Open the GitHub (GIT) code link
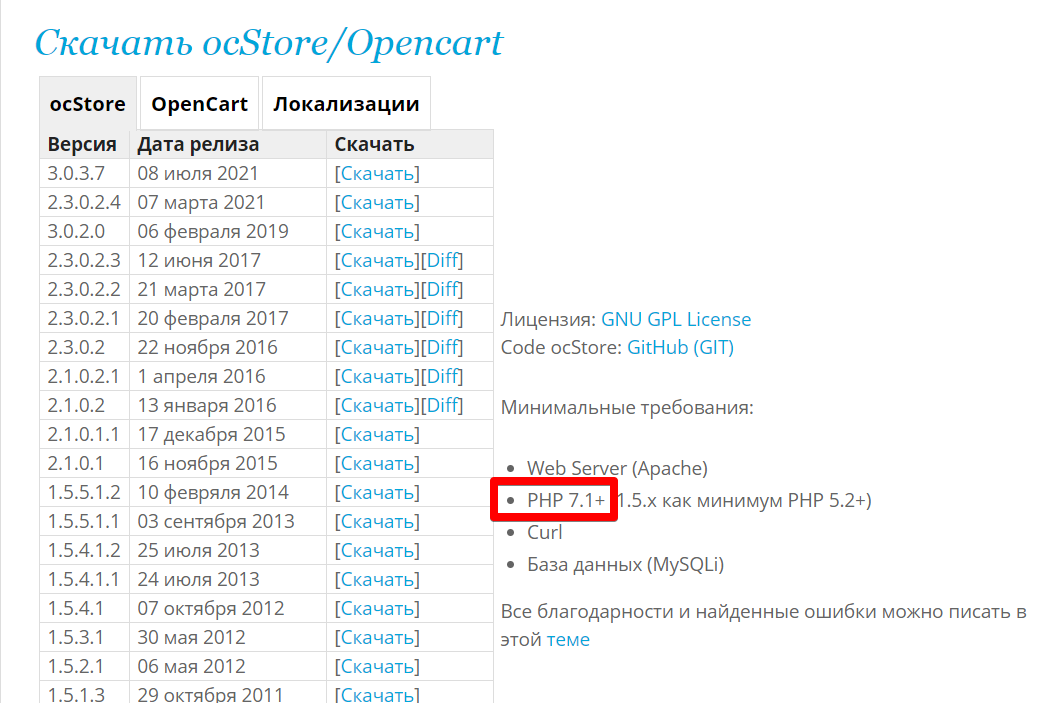The height and width of the screenshot is (703, 1052). point(680,348)
